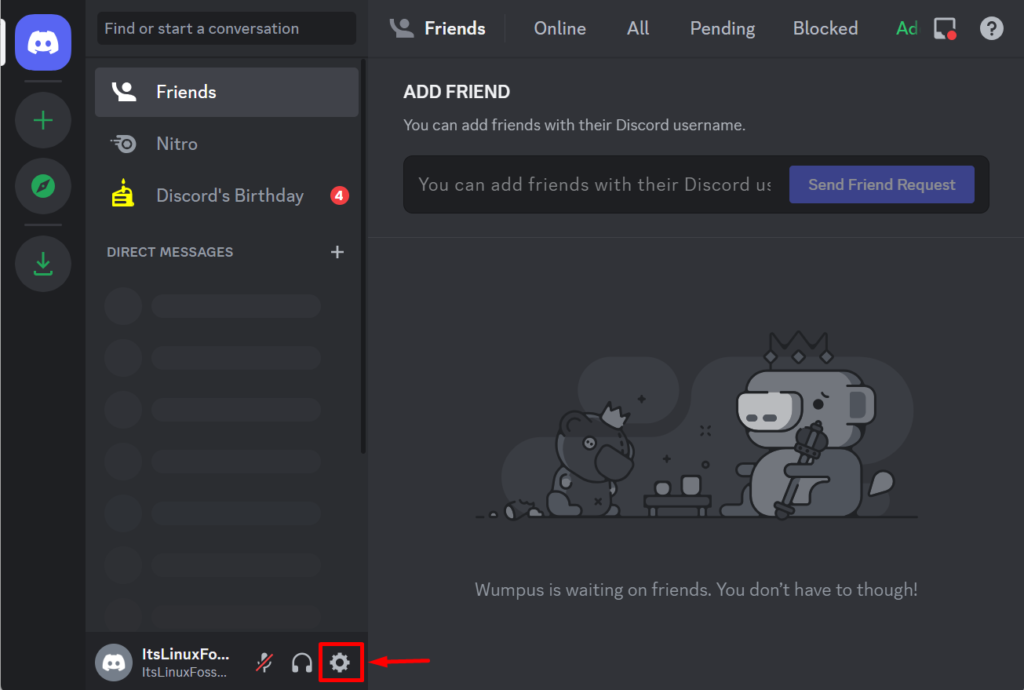Click the Discord's Birthday badge 4

point(340,196)
